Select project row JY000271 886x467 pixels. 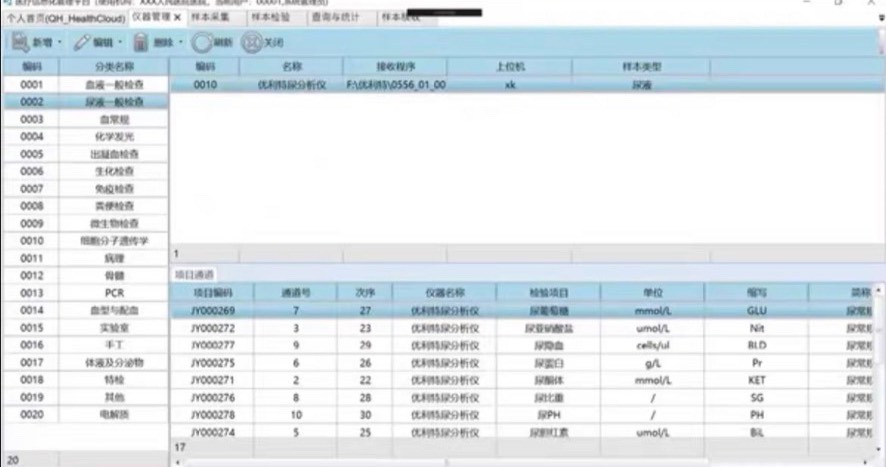tap(523, 380)
